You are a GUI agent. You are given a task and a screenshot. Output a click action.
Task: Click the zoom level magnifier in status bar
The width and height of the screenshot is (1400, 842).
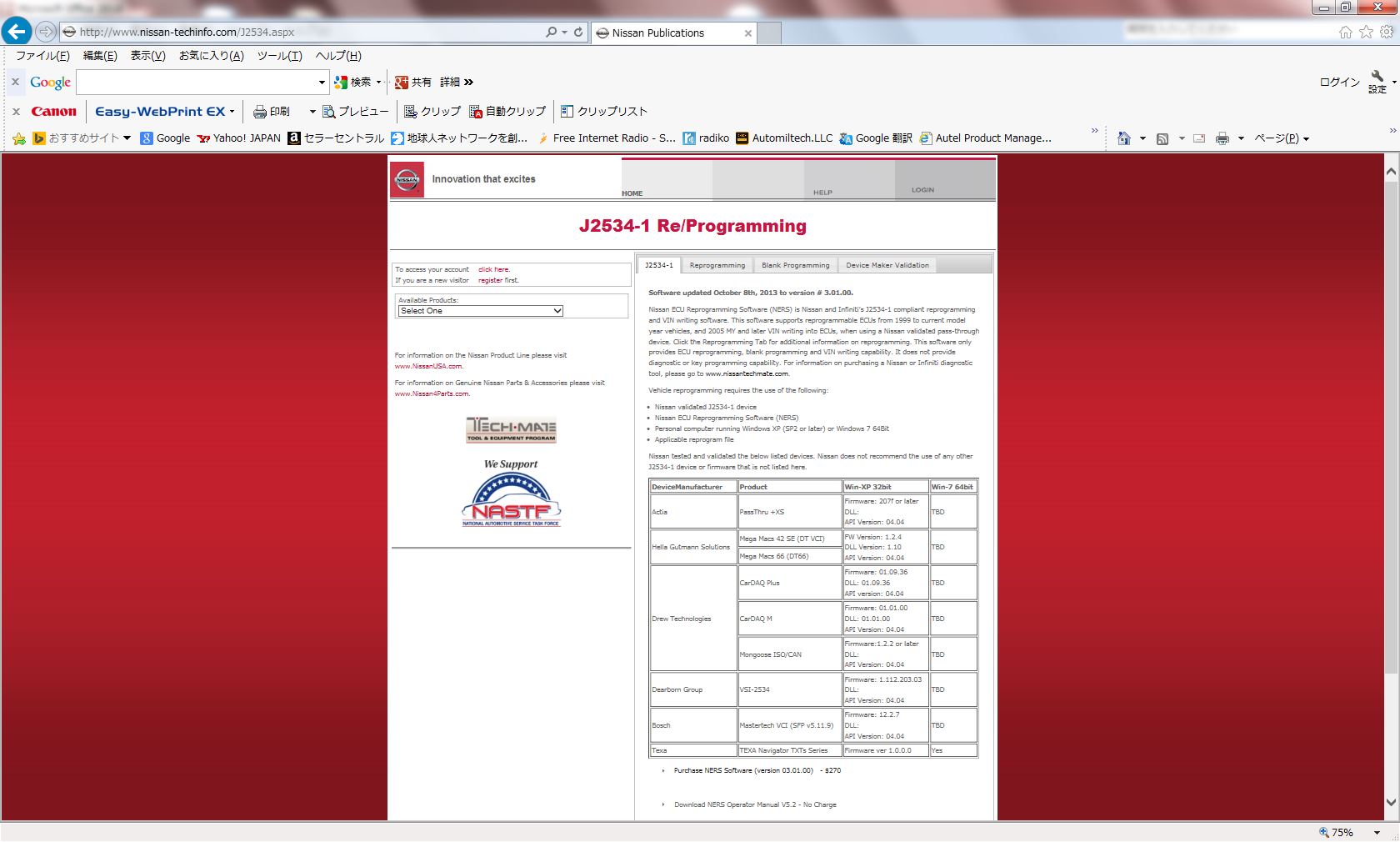(x=1324, y=832)
